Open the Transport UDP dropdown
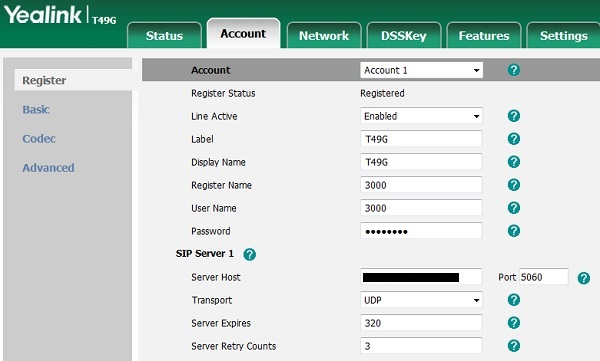The width and height of the screenshot is (600, 361). pos(421,300)
